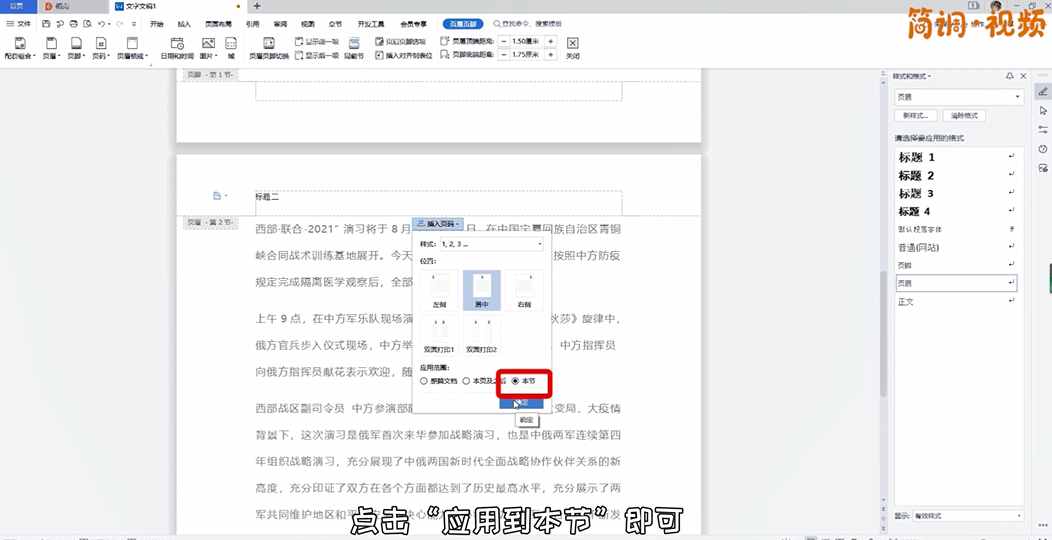Select the 整篇文档 radio option
This screenshot has height=540, width=1052.
point(424,381)
